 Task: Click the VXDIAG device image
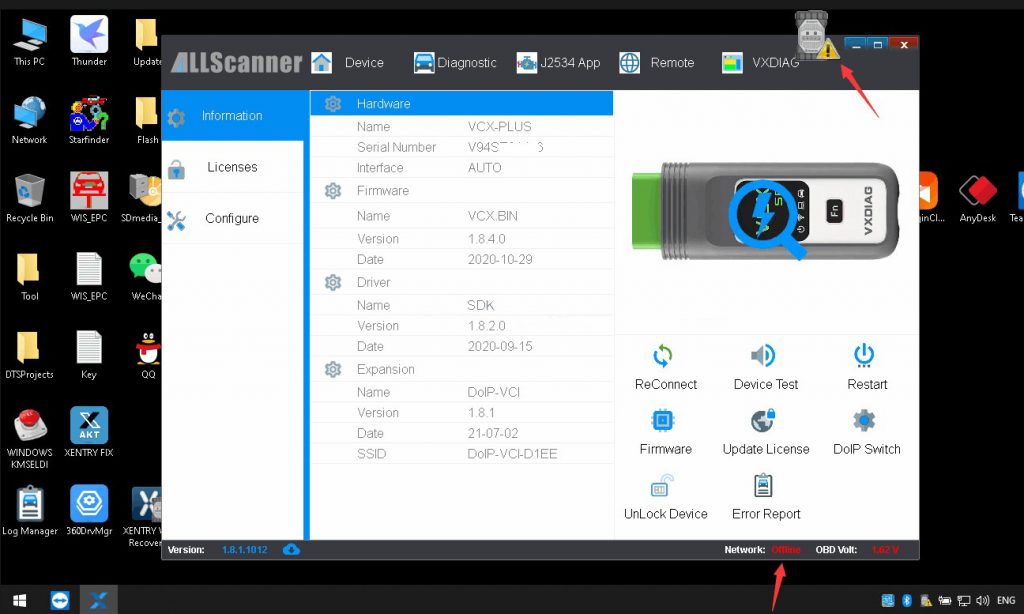click(765, 210)
